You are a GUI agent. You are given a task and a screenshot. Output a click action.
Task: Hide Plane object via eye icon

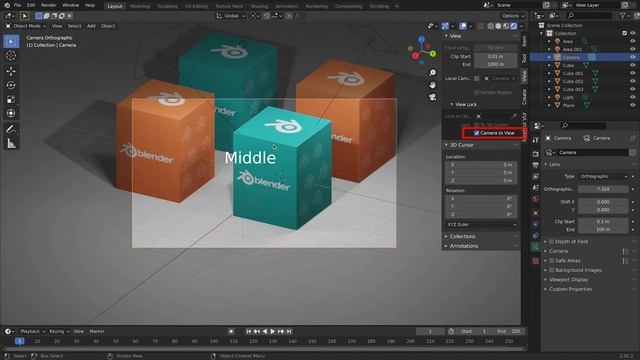[633, 105]
